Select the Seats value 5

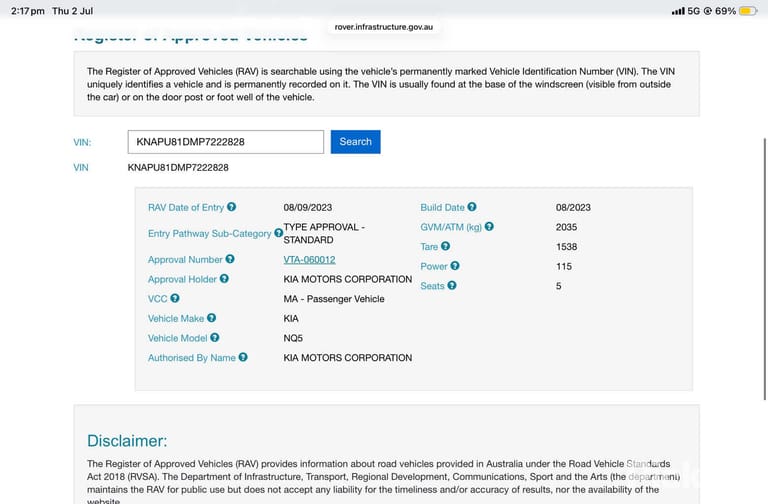point(558,286)
